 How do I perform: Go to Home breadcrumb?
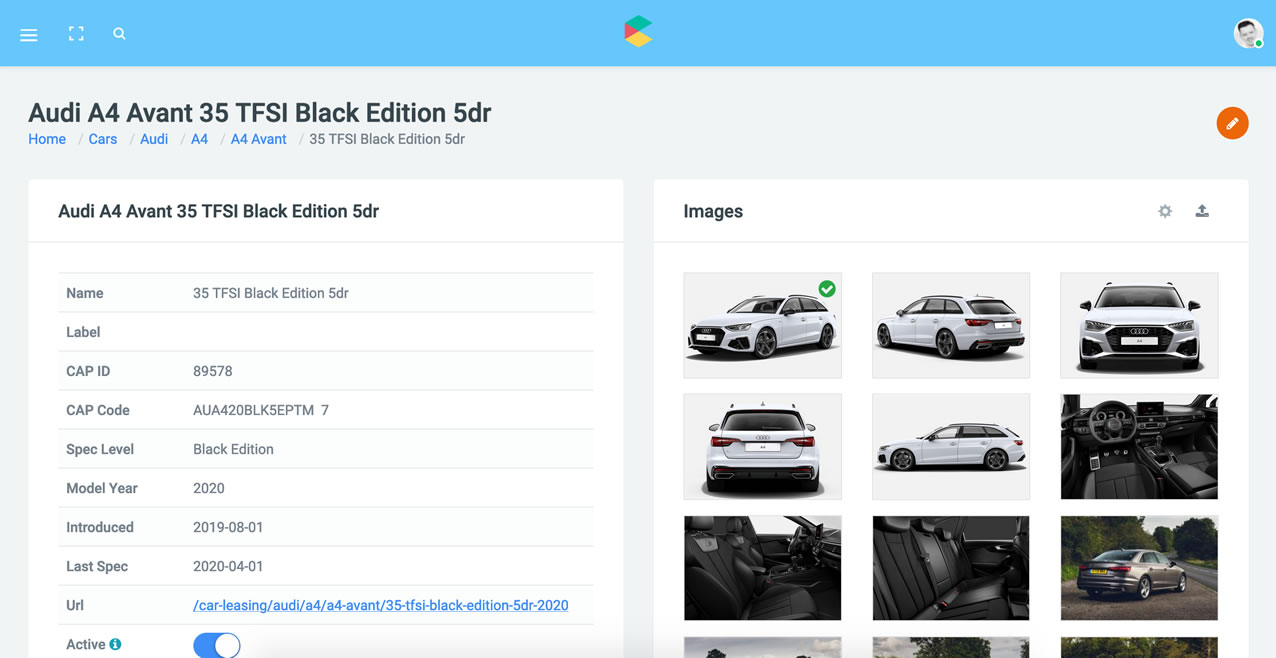coord(47,139)
